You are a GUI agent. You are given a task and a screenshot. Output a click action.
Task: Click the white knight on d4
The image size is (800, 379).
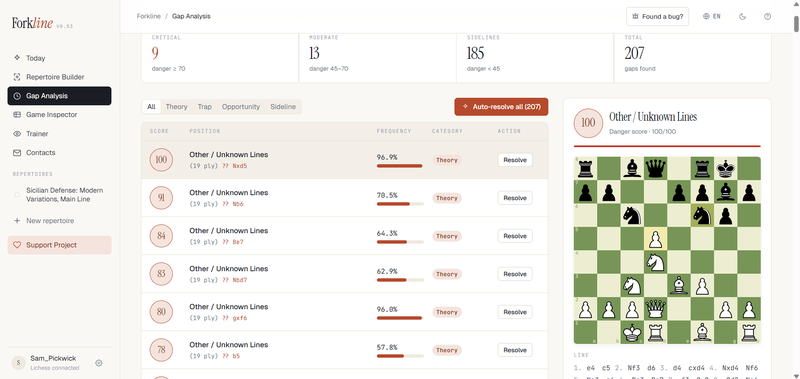point(656,262)
